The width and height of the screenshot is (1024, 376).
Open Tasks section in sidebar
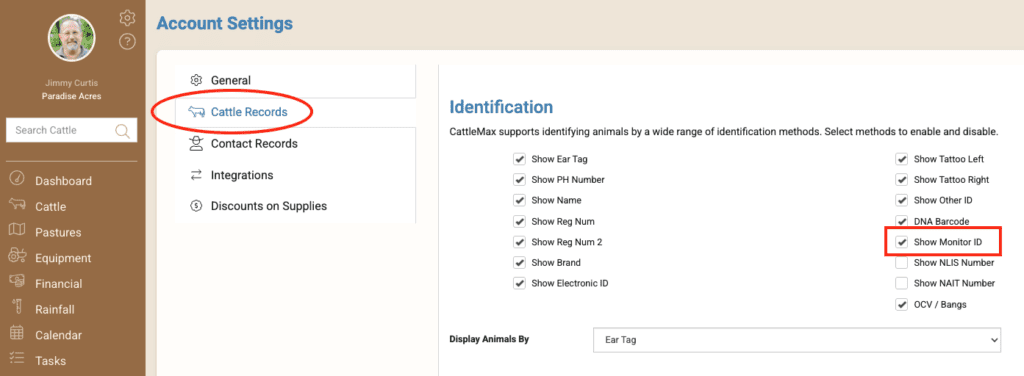[x=50, y=361]
